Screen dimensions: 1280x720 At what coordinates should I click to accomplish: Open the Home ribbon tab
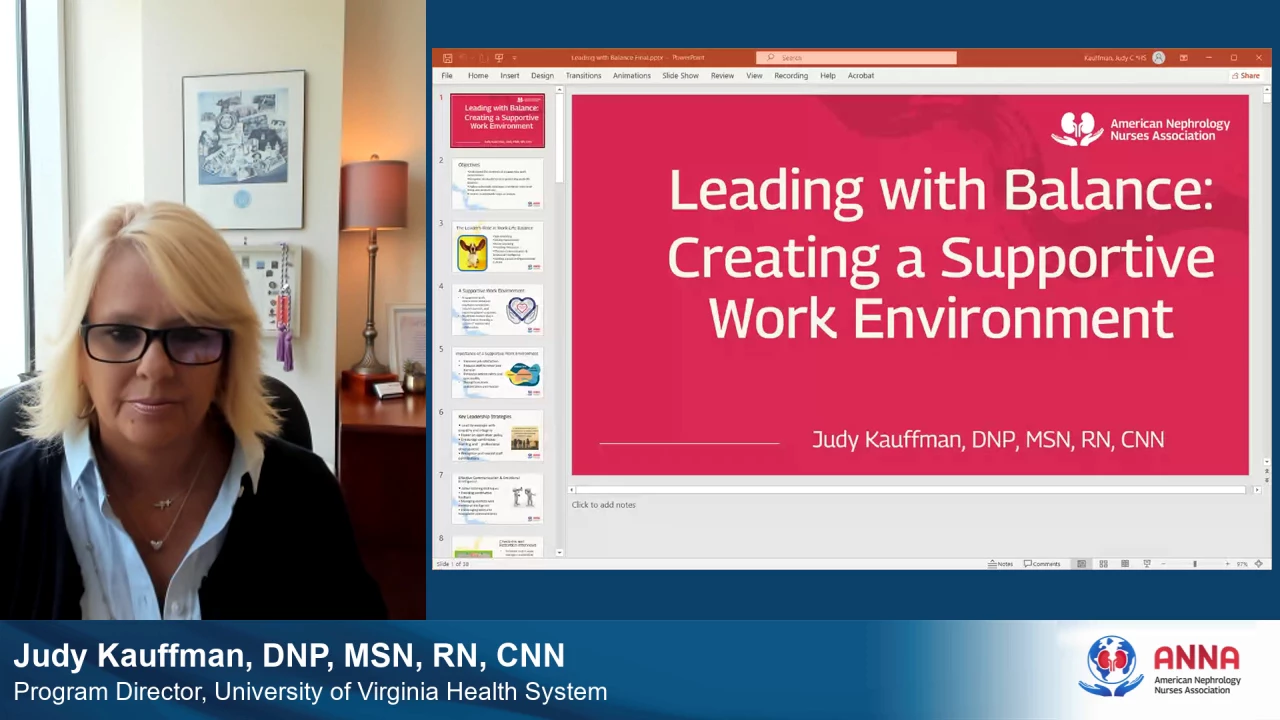478,76
